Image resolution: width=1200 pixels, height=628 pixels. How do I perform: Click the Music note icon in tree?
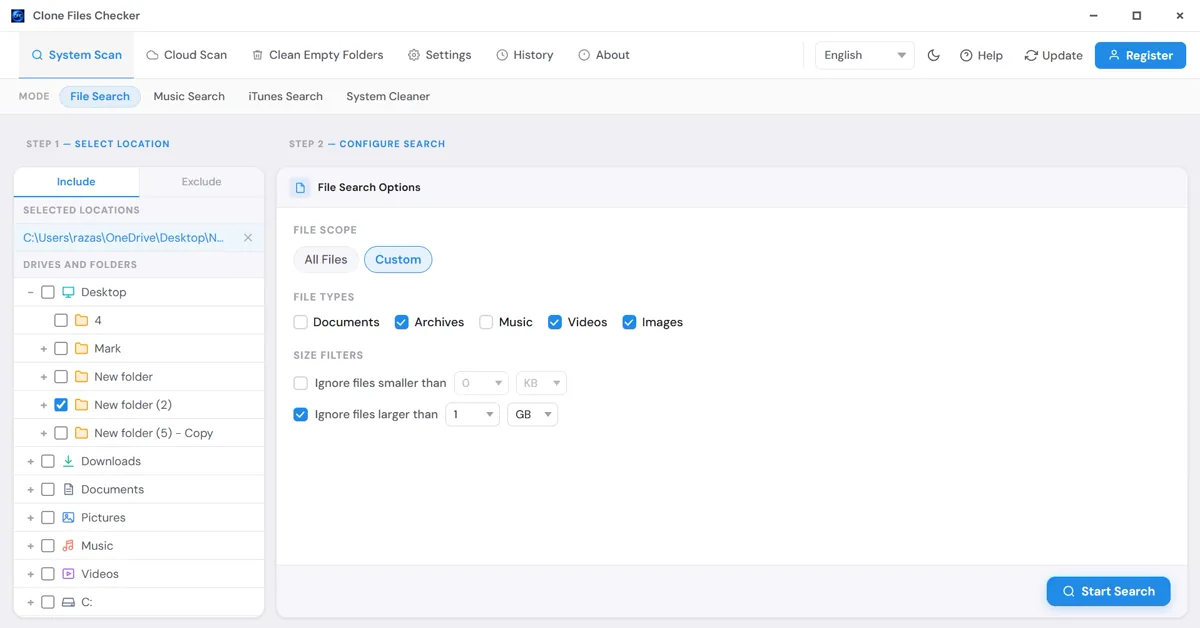(68, 546)
